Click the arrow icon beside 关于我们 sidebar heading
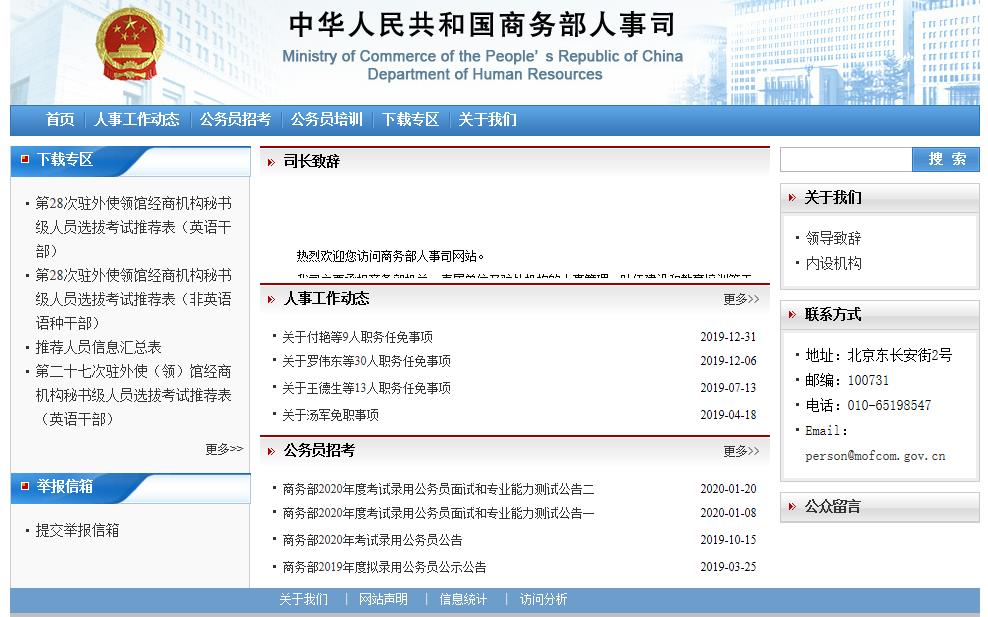 (790, 197)
